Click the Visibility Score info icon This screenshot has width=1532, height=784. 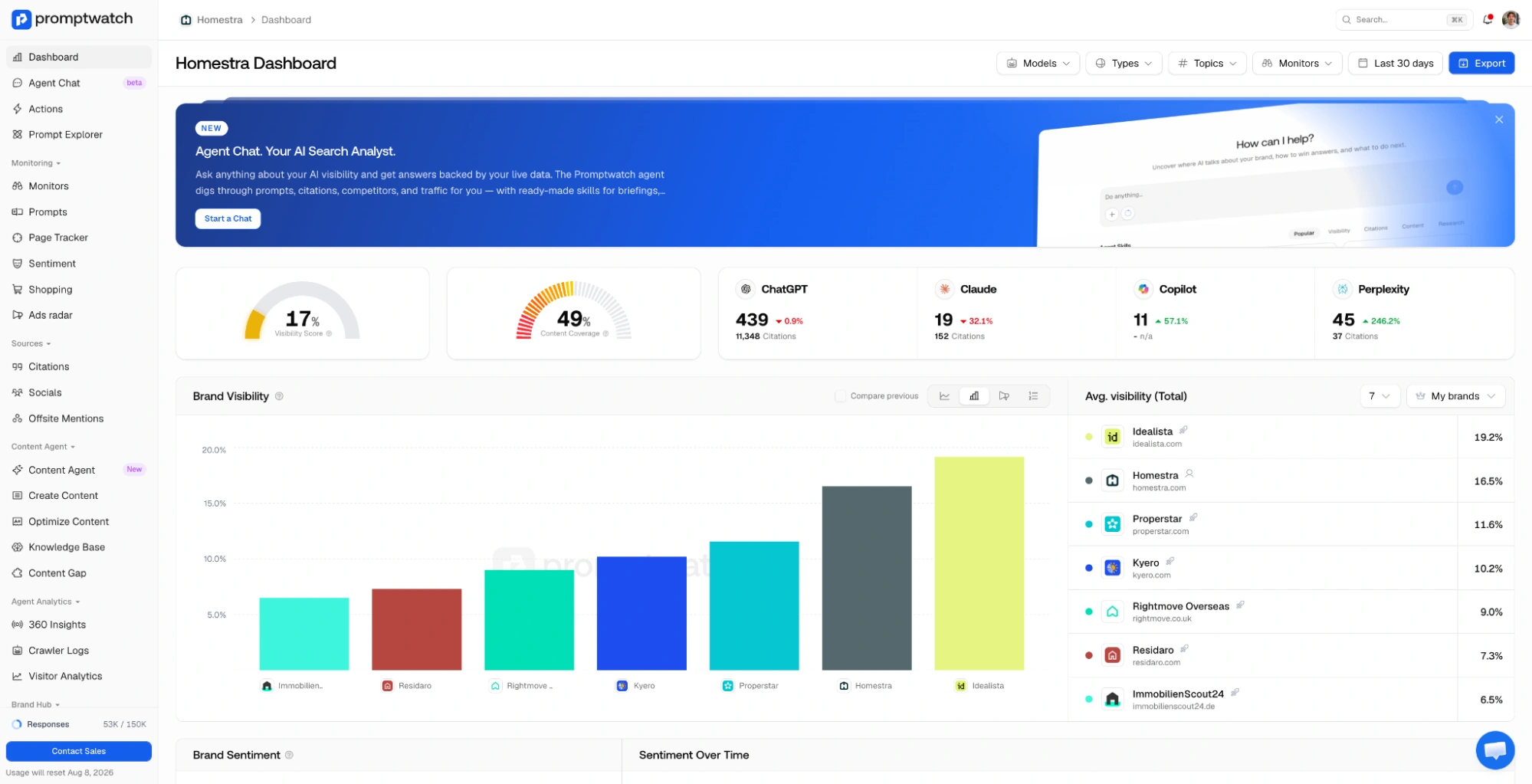(329, 333)
